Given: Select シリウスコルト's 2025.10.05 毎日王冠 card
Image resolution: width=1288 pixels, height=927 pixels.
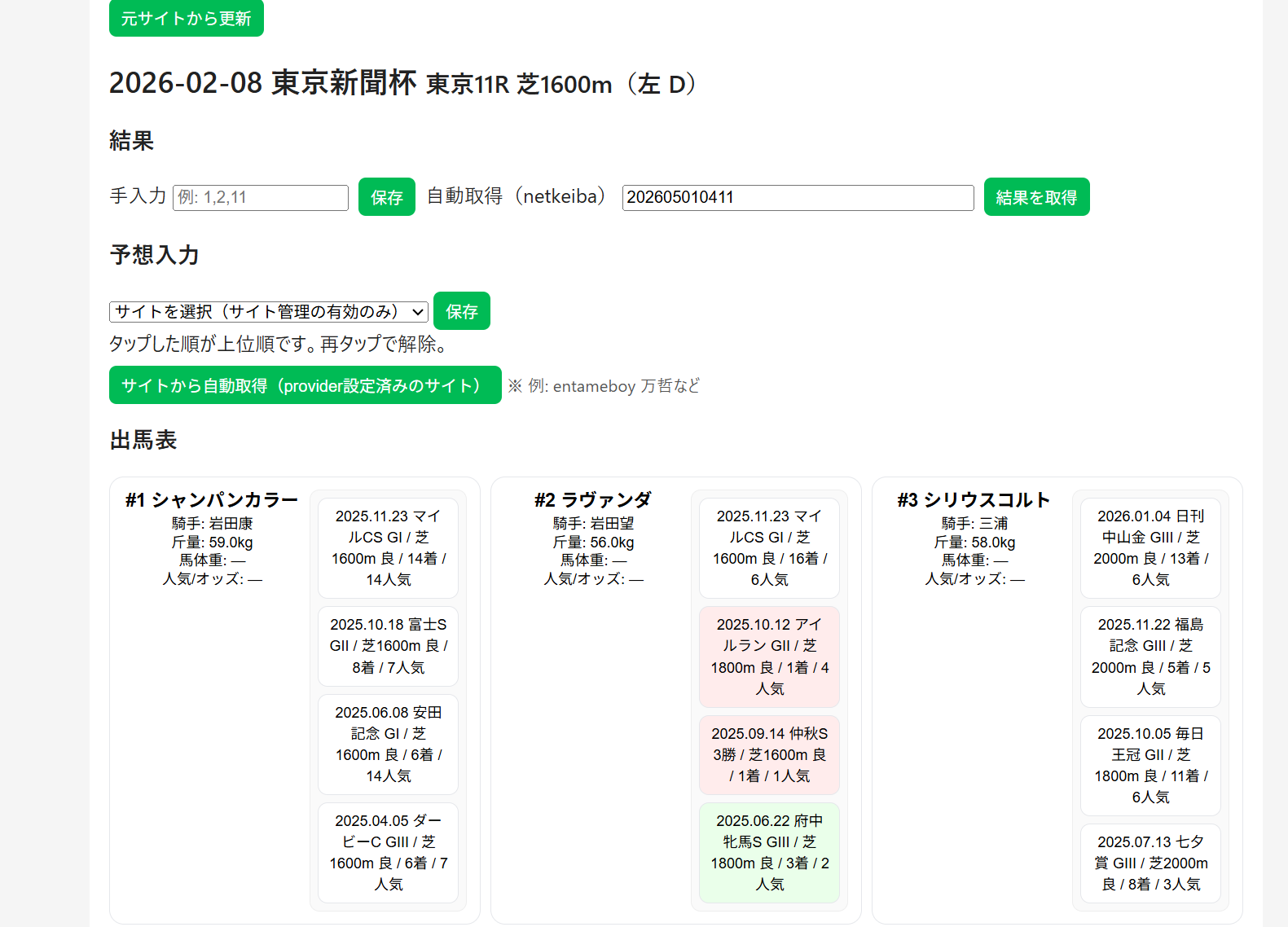Looking at the screenshot, I should pos(1150,765).
